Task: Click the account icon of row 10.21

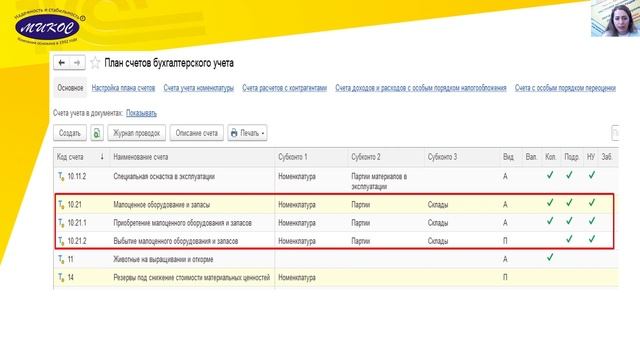Action: [x=61, y=204]
